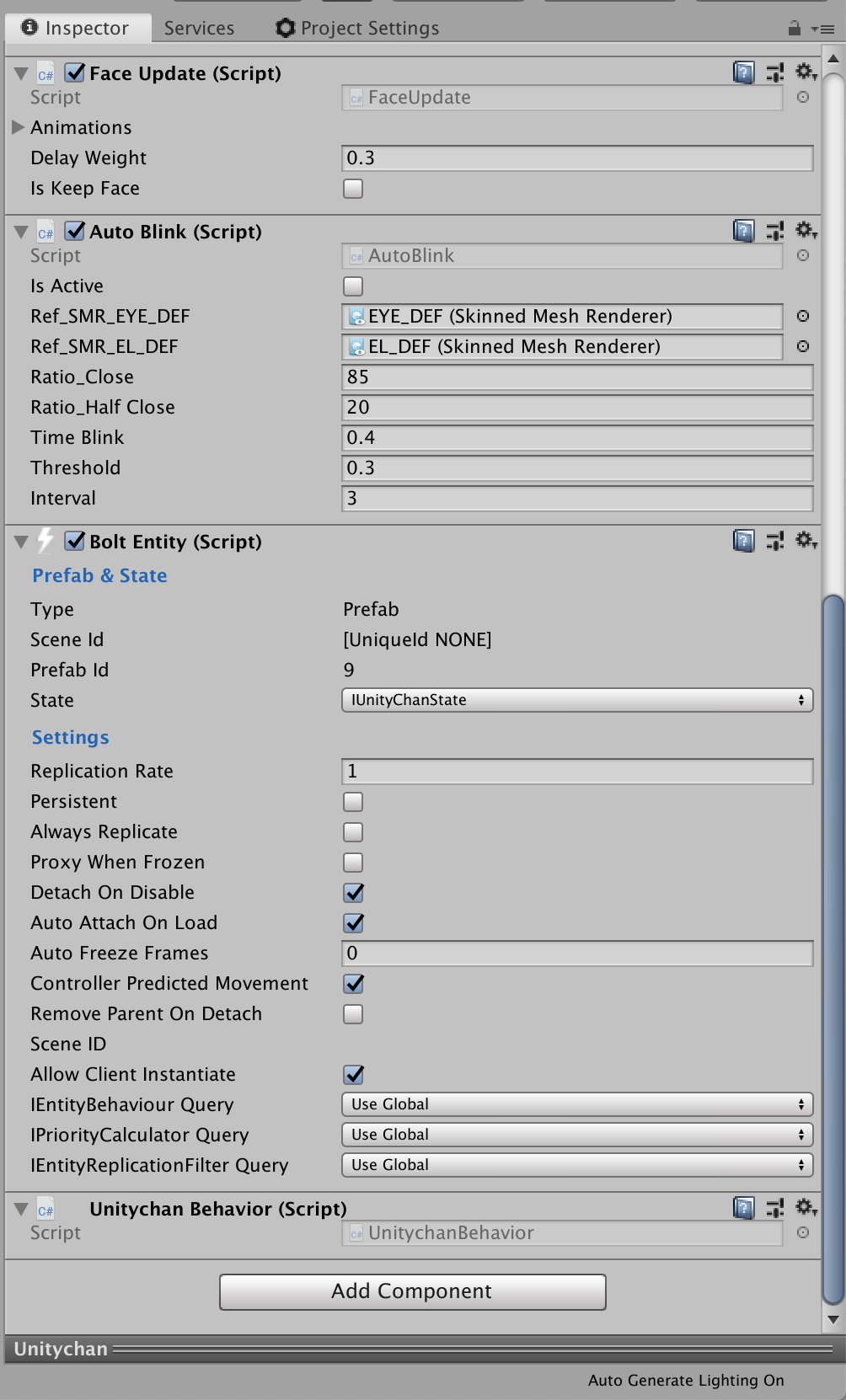Click the Inspector vertical scrollbar thumb
846x1400 pixels.
pos(833,949)
